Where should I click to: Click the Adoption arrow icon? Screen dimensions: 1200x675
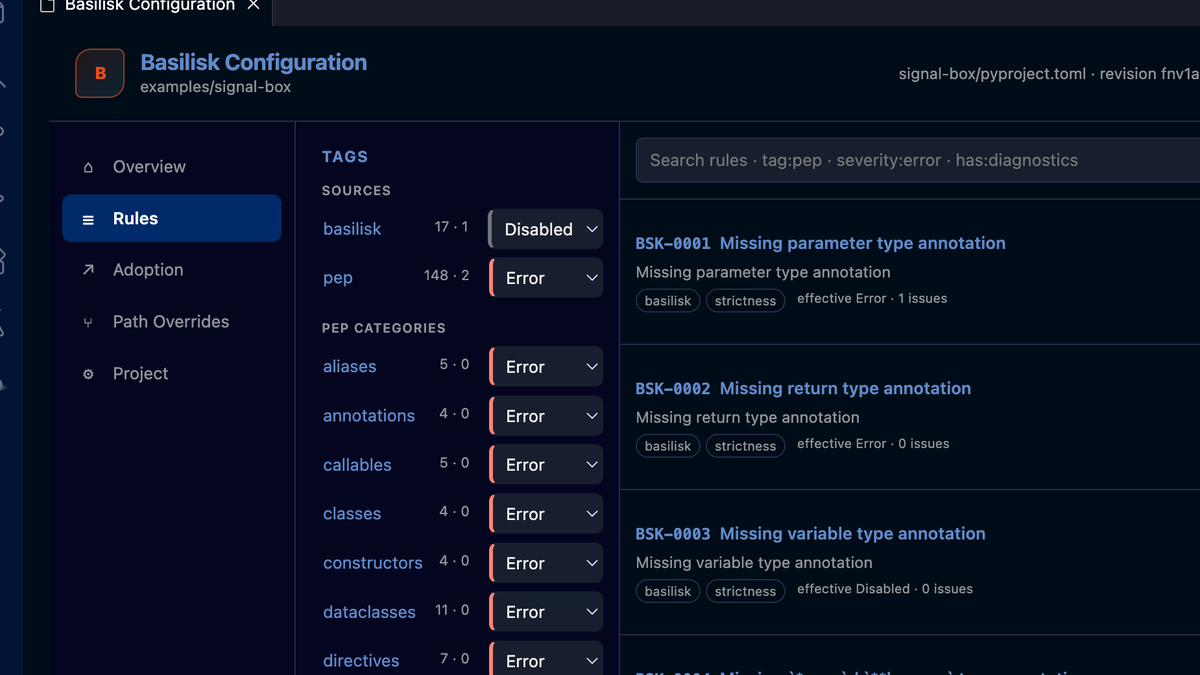(88, 270)
